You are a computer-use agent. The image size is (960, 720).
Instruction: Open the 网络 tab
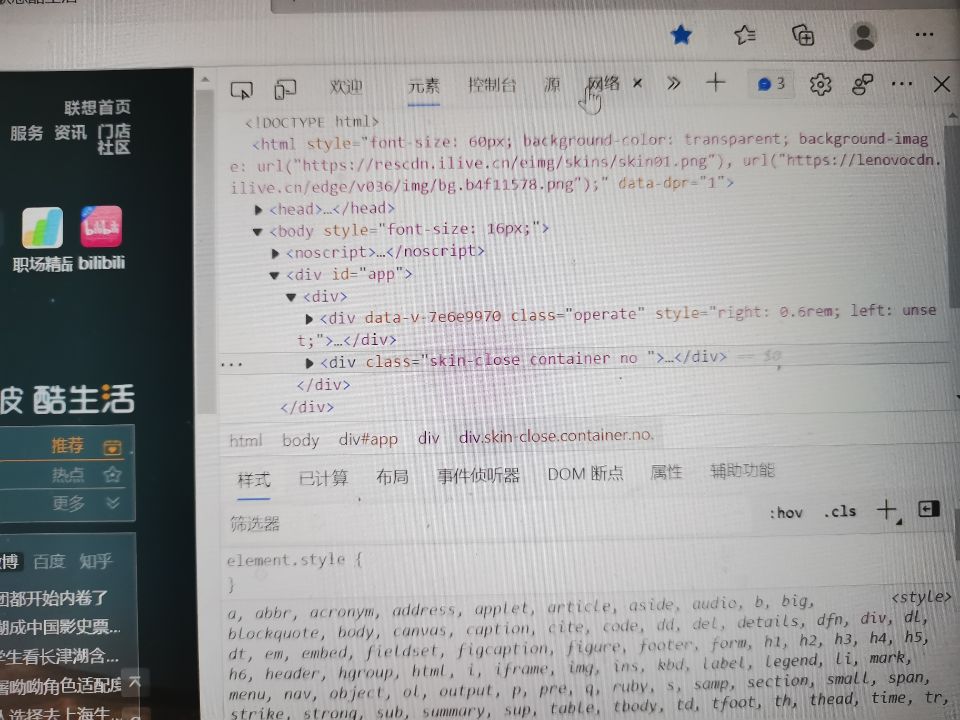click(x=604, y=83)
